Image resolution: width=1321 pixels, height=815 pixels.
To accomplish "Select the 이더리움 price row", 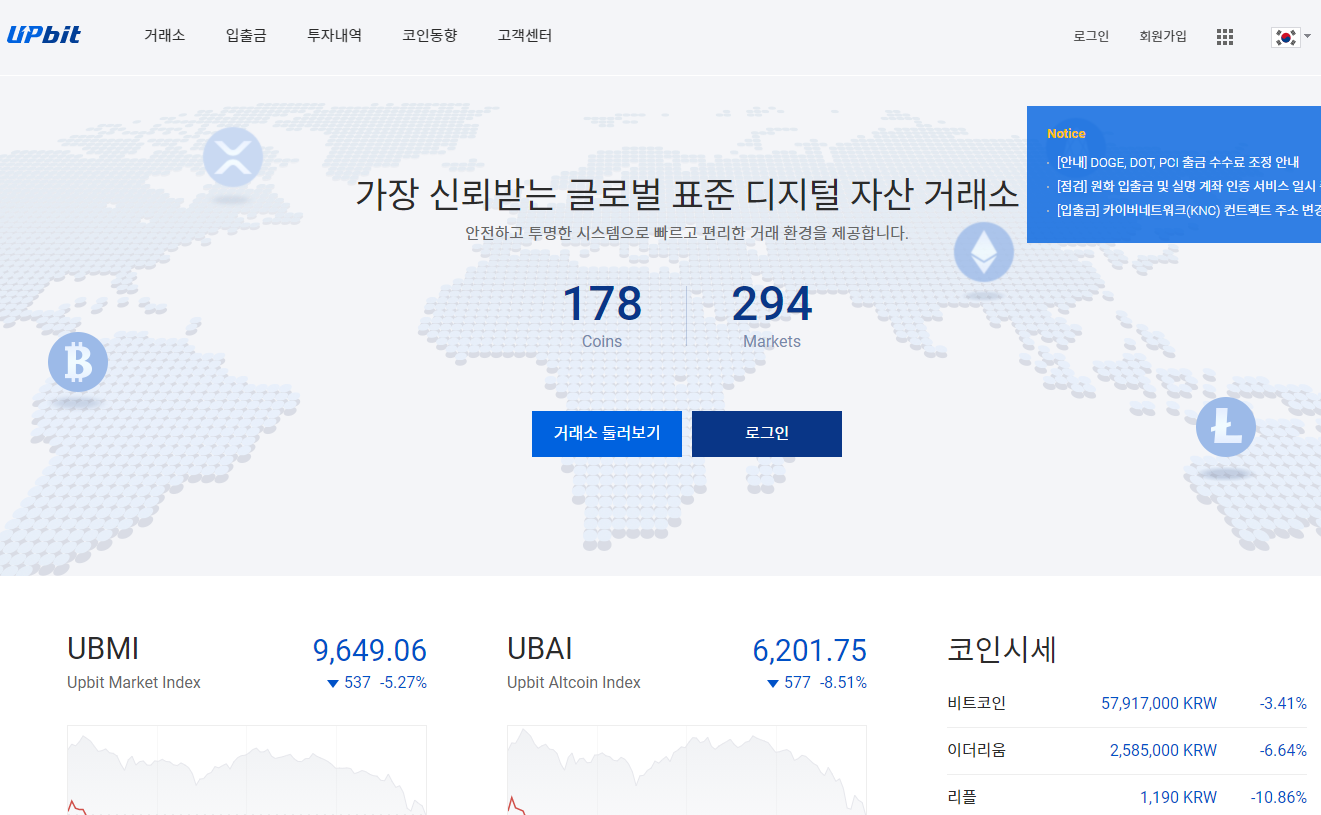I will [x=1127, y=750].
